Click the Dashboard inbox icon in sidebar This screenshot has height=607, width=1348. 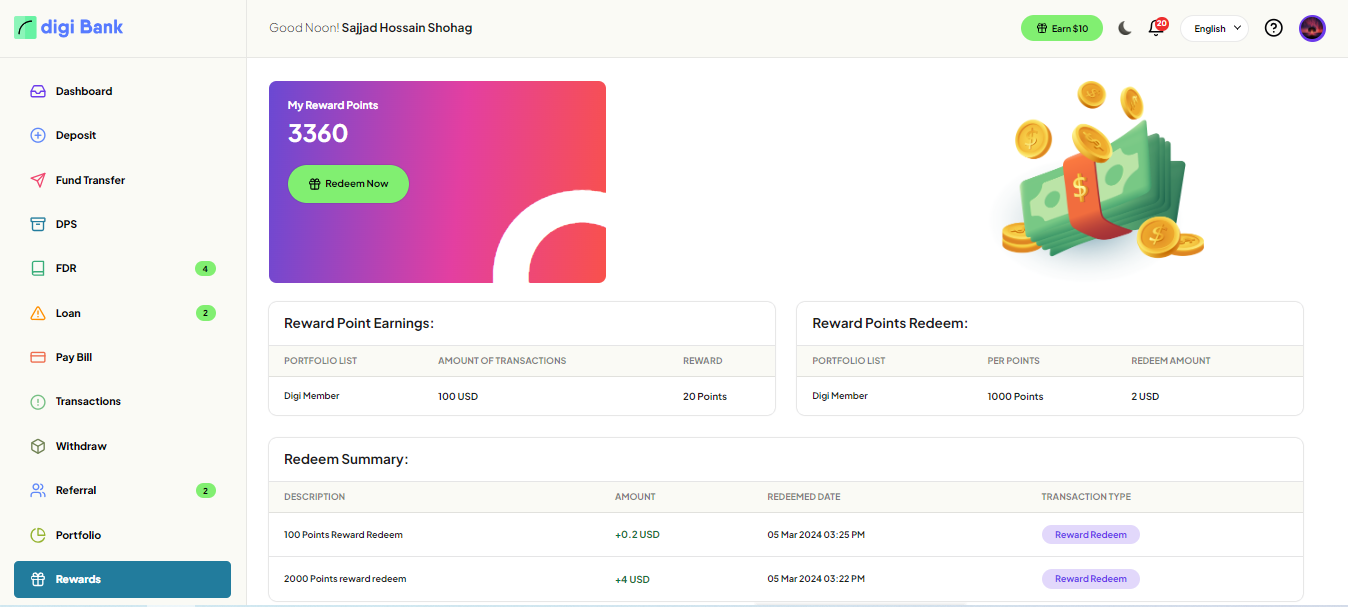(x=38, y=91)
